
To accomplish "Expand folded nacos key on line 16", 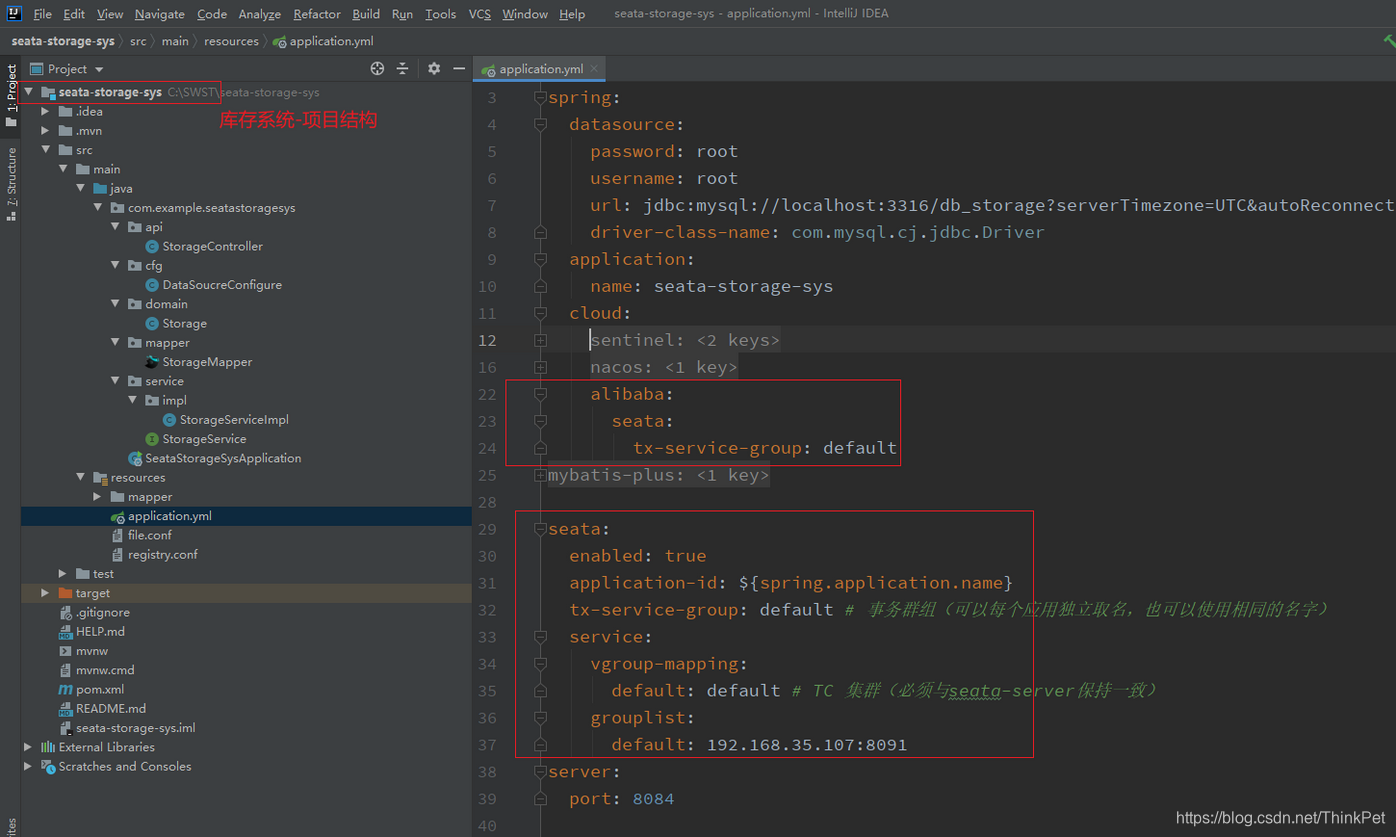I will tap(540, 367).
